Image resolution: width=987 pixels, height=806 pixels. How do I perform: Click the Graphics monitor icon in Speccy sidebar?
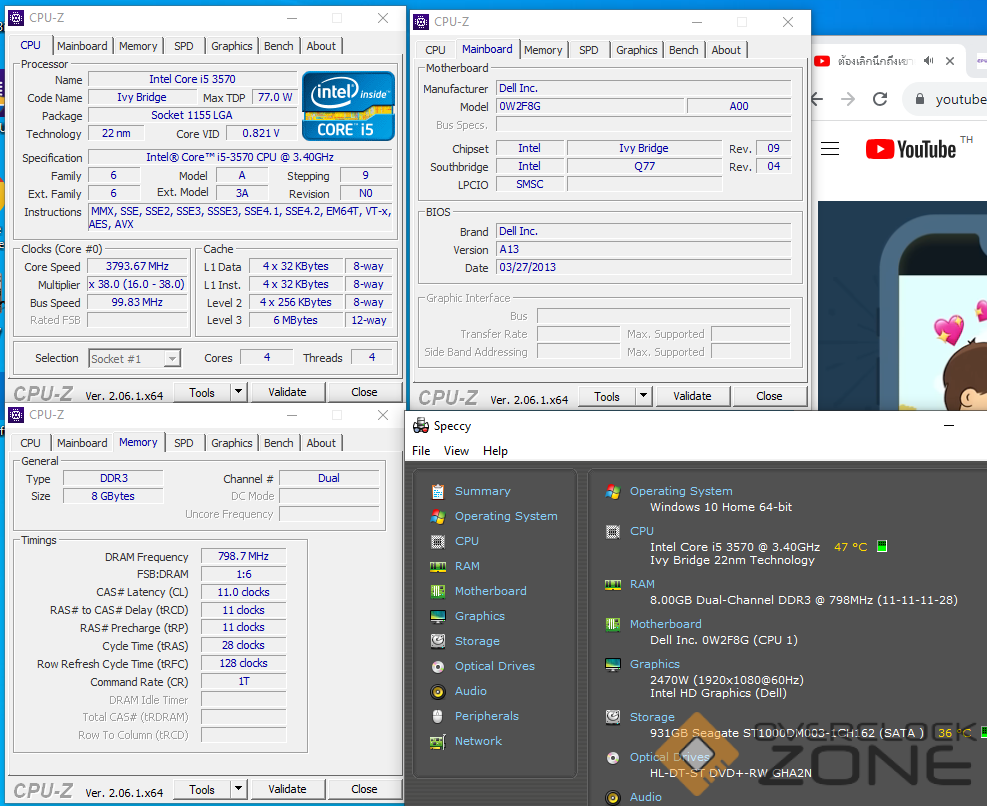click(x=437, y=616)
